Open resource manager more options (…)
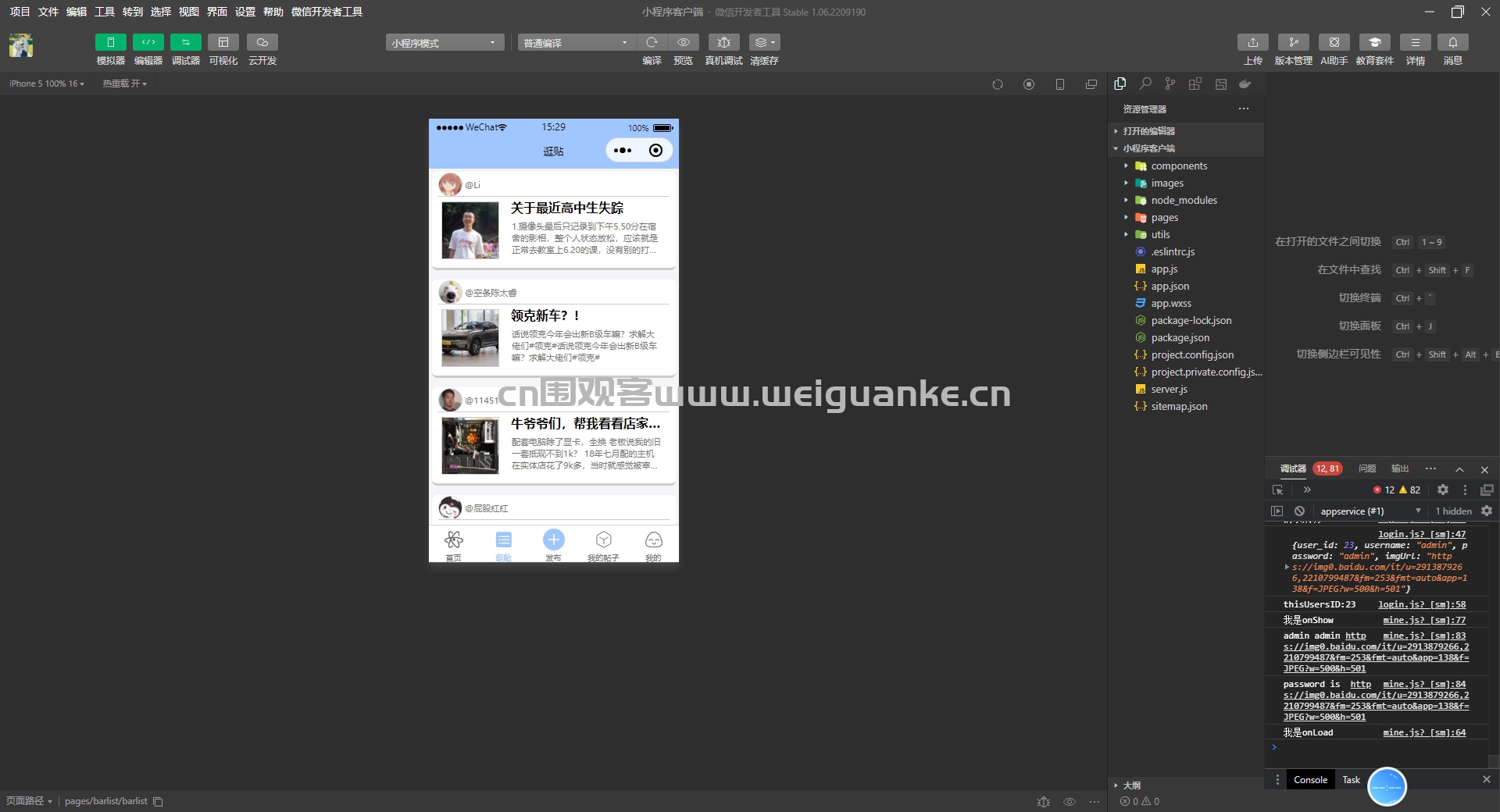This screenshot has height=812, width=1500. [x=1244, y=109]
